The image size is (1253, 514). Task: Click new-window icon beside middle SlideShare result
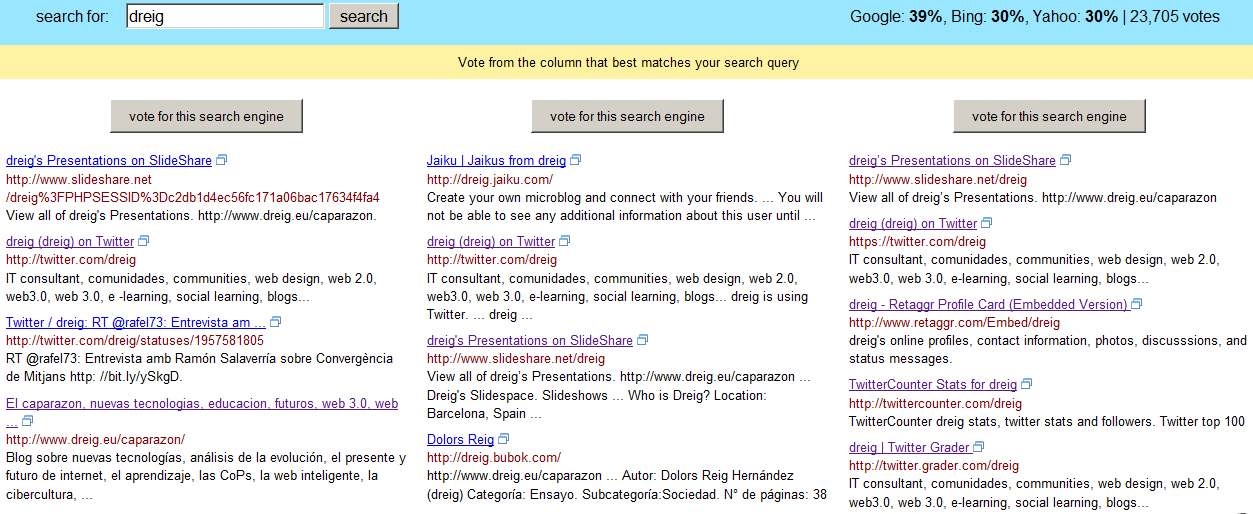click(x=643, y=340)
